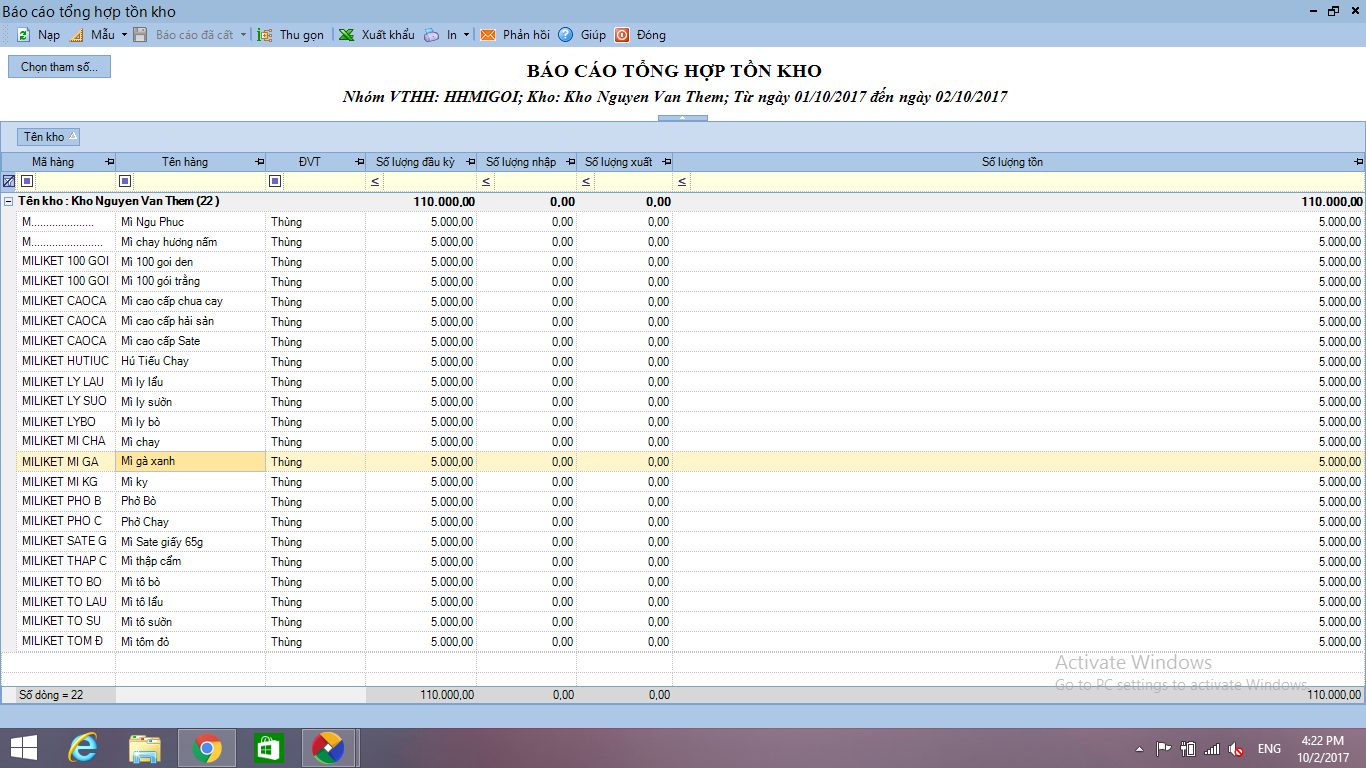This screenshot has width=1366, height=768.
Task: Open the Số lượng nhập ≤ filter operator
Action: [x=486, y=182]
